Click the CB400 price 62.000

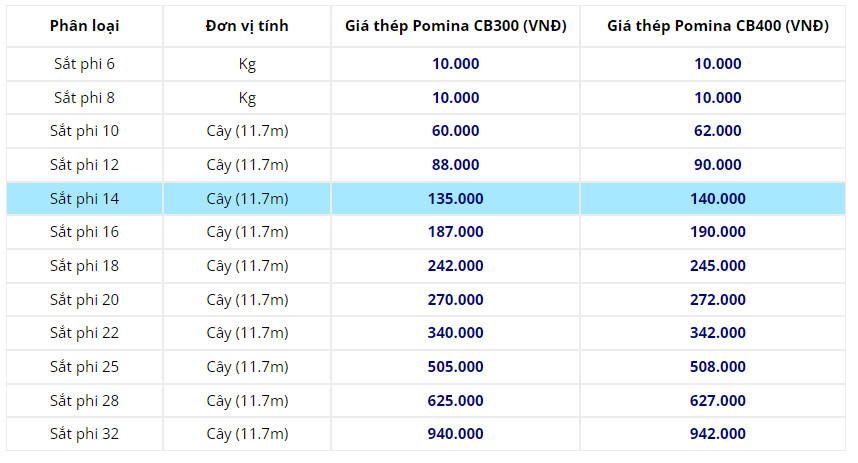pyautogui.click(x=717, y=131)
